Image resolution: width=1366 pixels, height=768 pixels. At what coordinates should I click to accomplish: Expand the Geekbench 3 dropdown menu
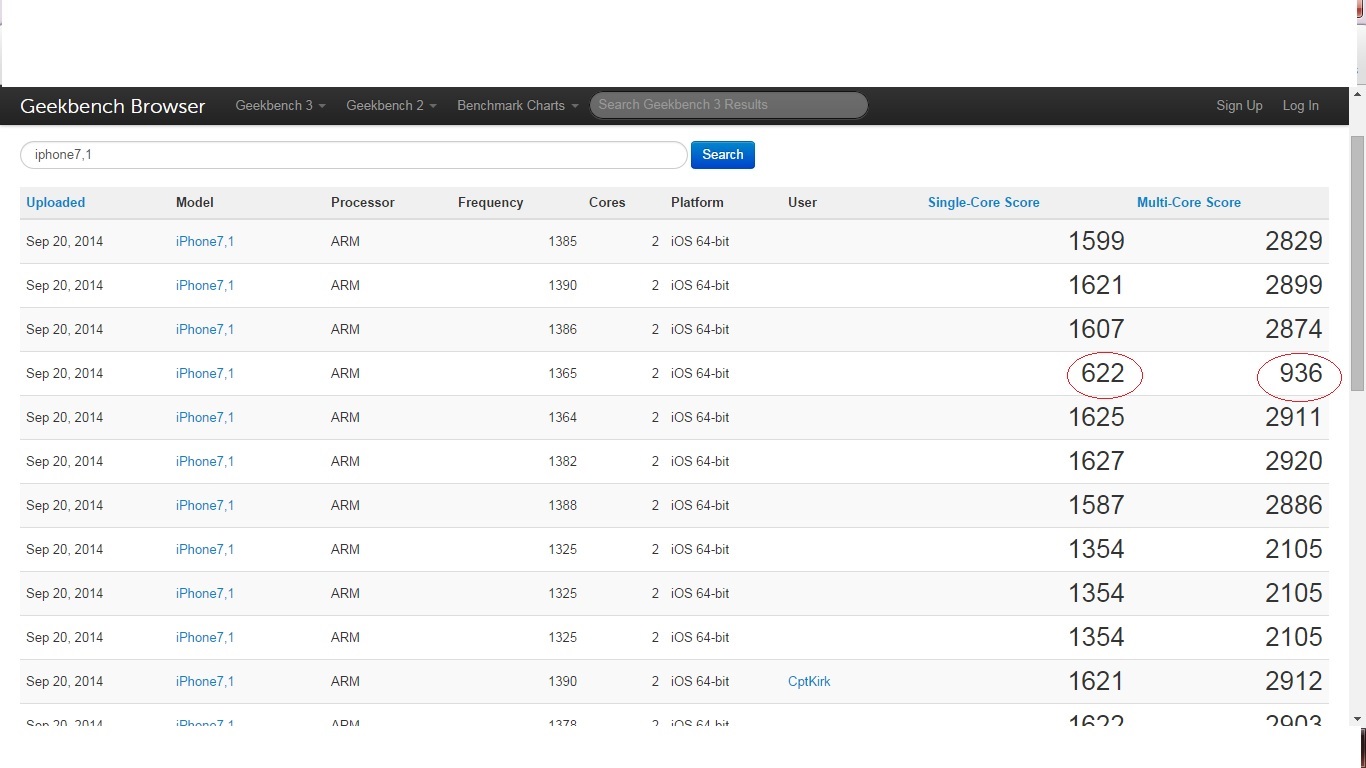click(280, 105)
